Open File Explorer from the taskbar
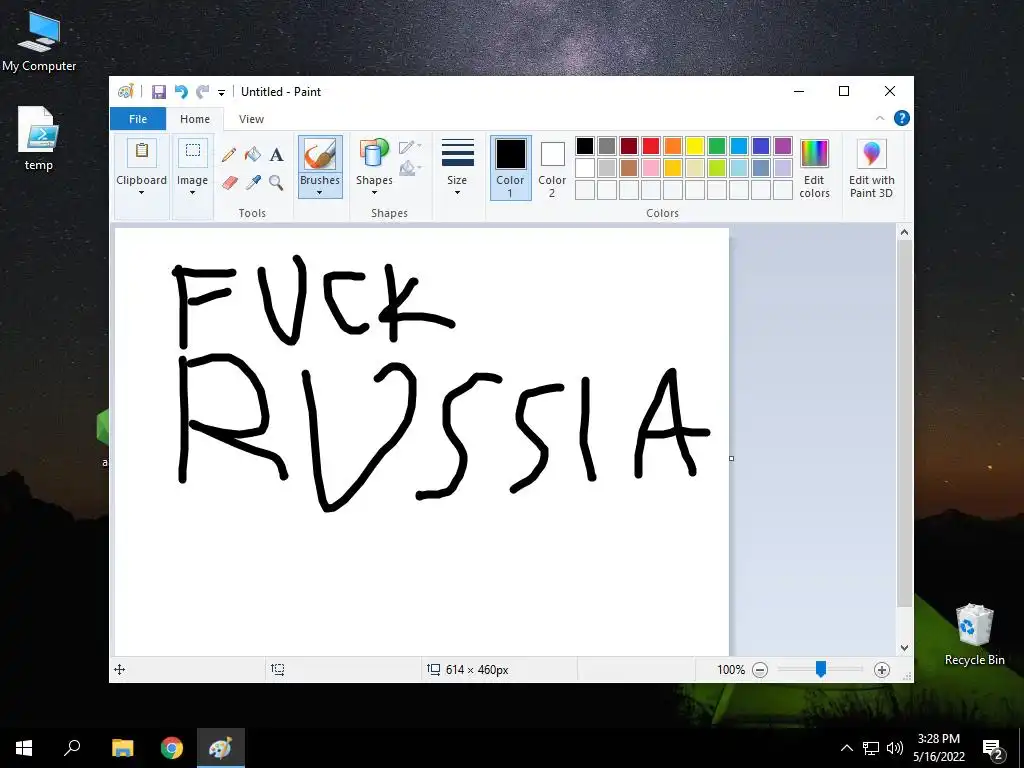 click(x=123, y=748)
